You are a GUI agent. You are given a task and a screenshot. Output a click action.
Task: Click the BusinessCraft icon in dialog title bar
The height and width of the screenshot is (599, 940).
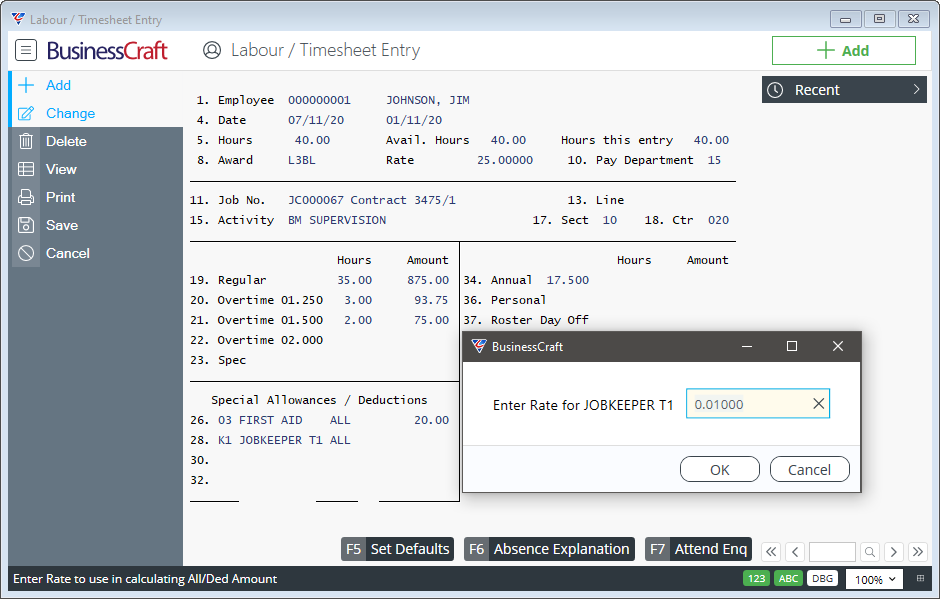[478, 347]
